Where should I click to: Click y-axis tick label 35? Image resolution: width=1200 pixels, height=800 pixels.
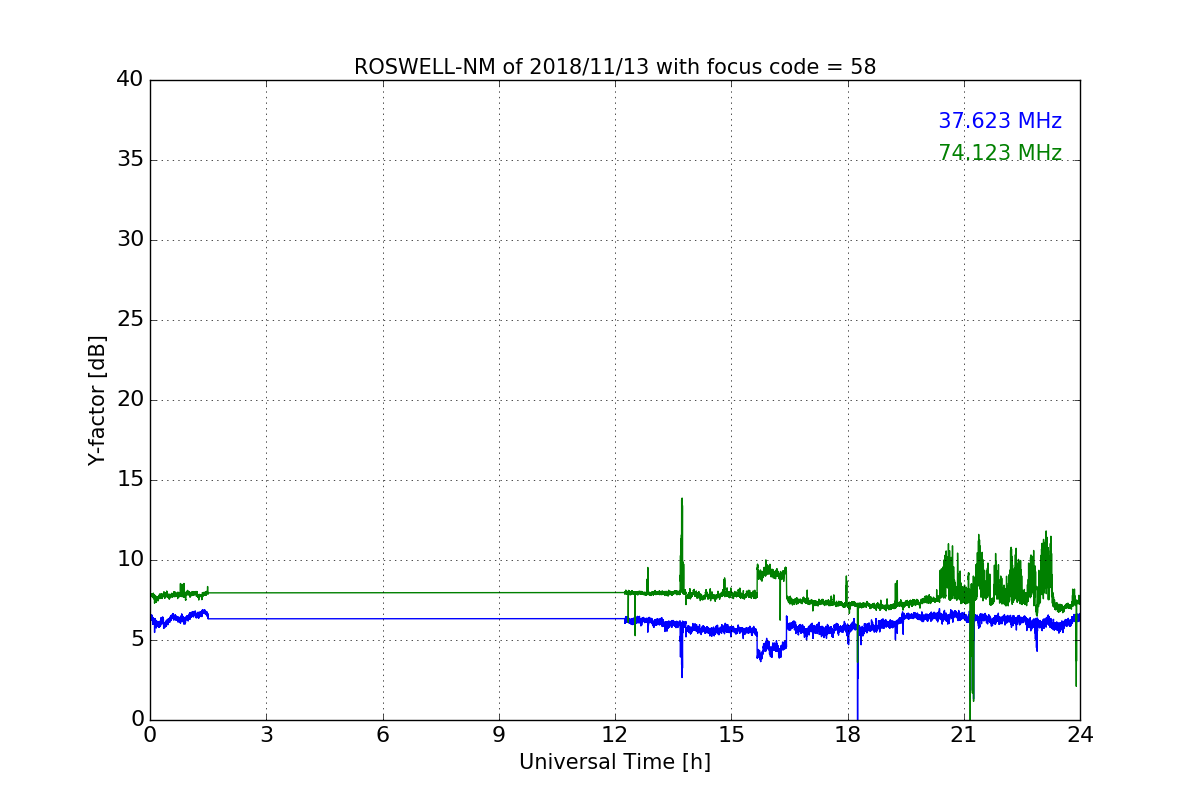tap(129, 160)
